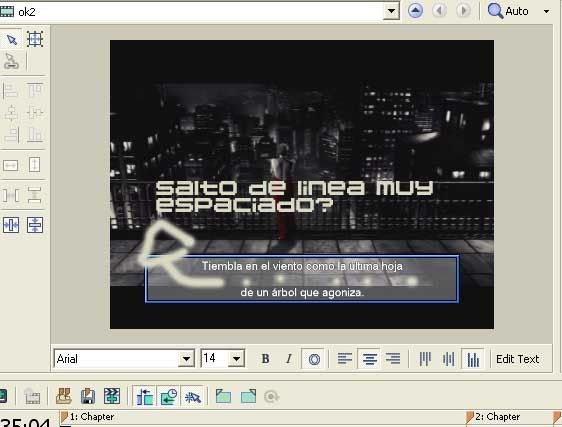Image resolution: width=562 pixels, height=427 pixels.
Task: Open the font size 14 dropdown arrow
Action: click(x=237, y=359)
